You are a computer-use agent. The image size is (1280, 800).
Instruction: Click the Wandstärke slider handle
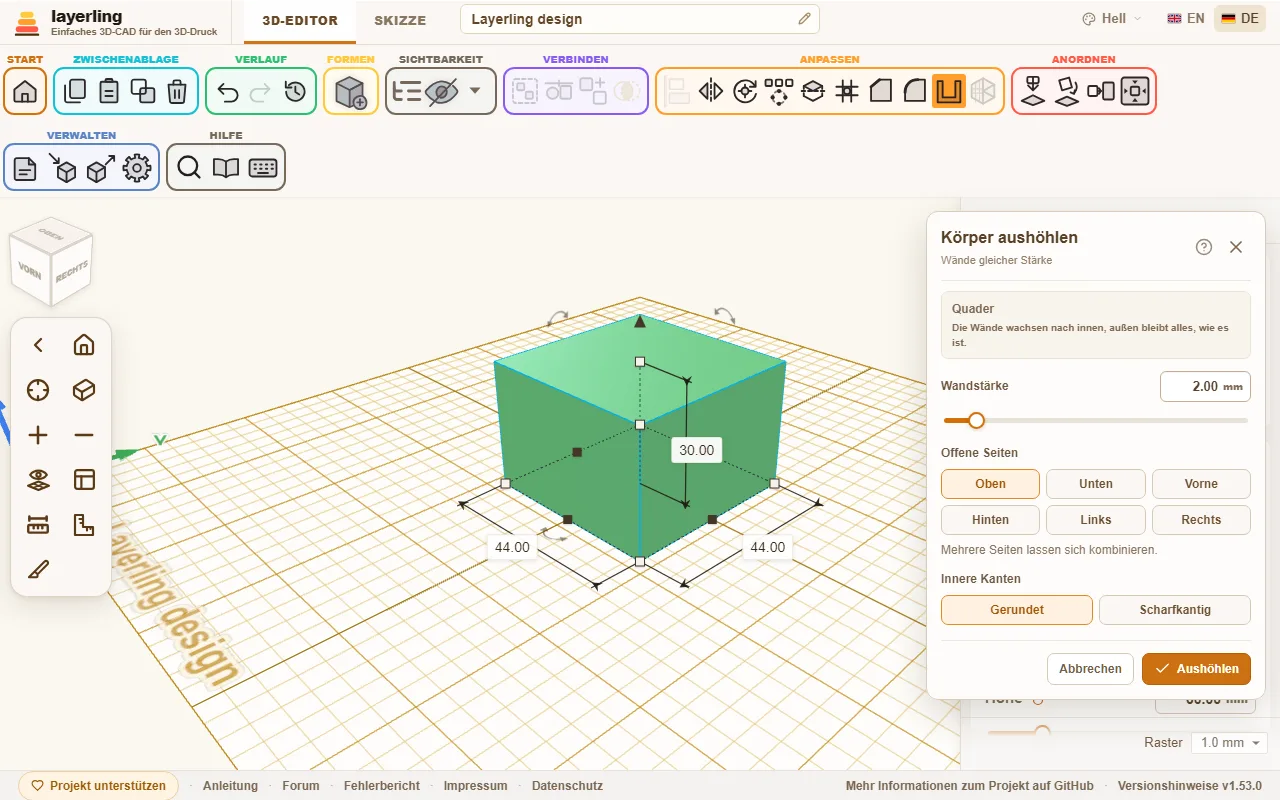point(976,421)
